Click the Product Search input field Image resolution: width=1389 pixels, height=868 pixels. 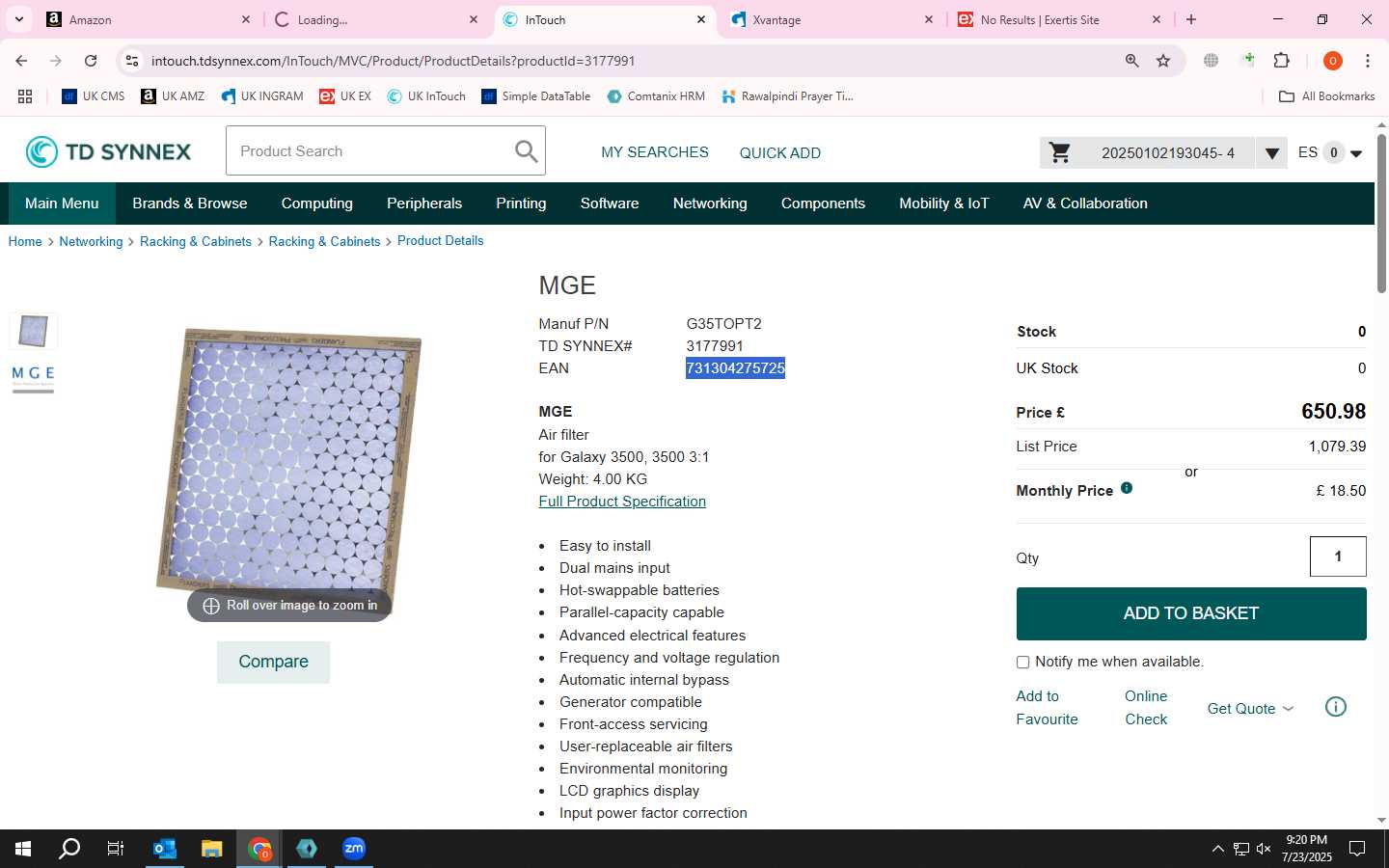coord(371,151)
